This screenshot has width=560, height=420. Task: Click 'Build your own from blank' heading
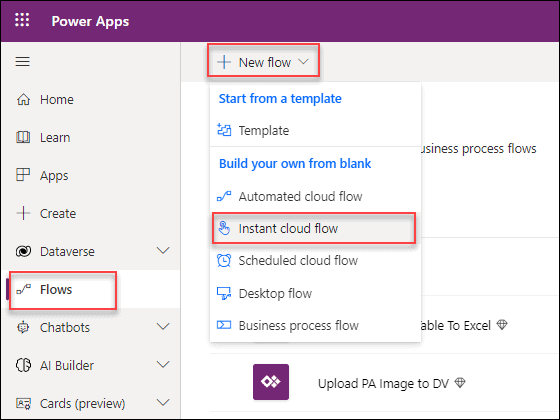[x=295, y=164]
